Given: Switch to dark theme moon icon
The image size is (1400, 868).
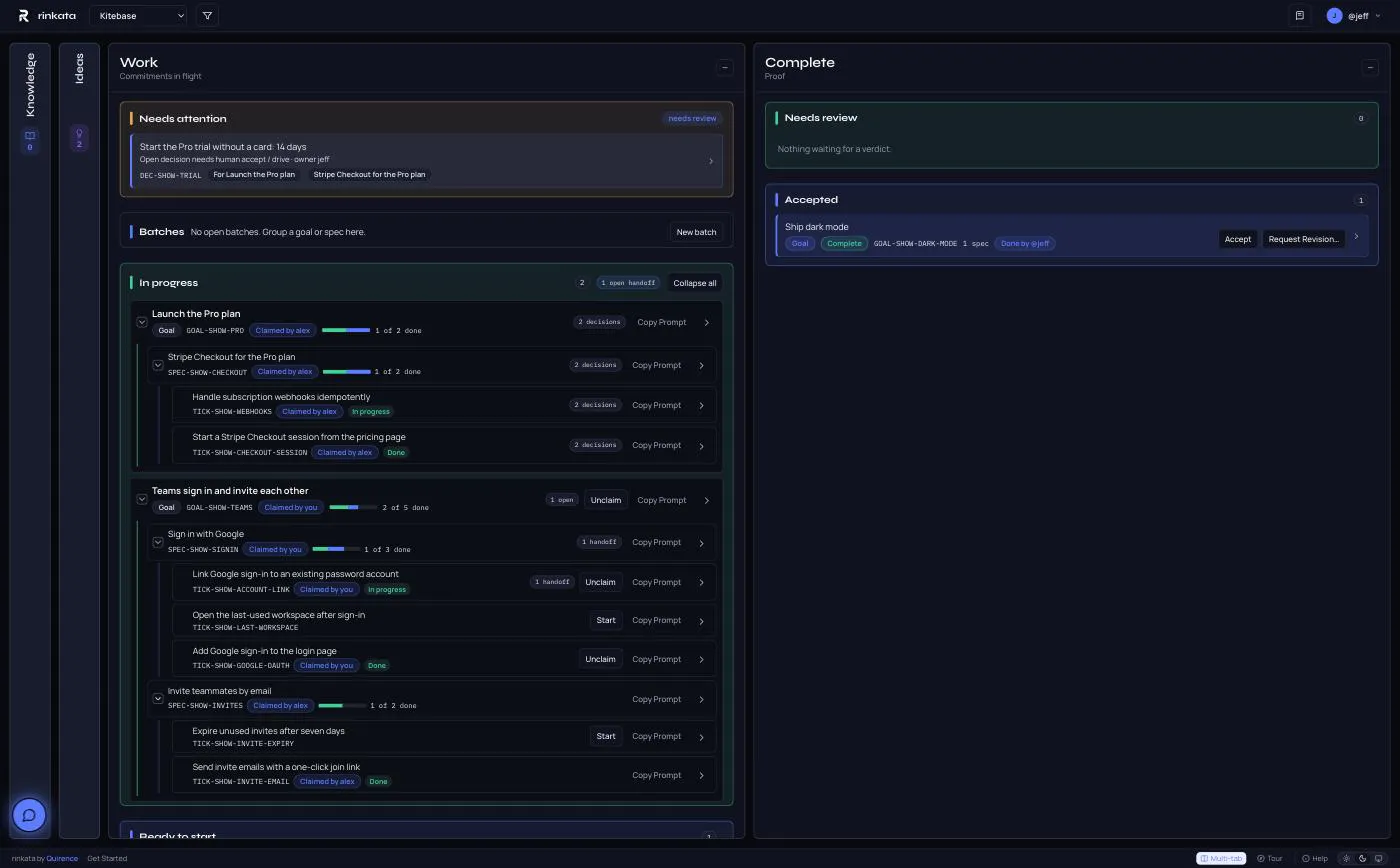Looking at the screenshot, I should coord(1362,859).
